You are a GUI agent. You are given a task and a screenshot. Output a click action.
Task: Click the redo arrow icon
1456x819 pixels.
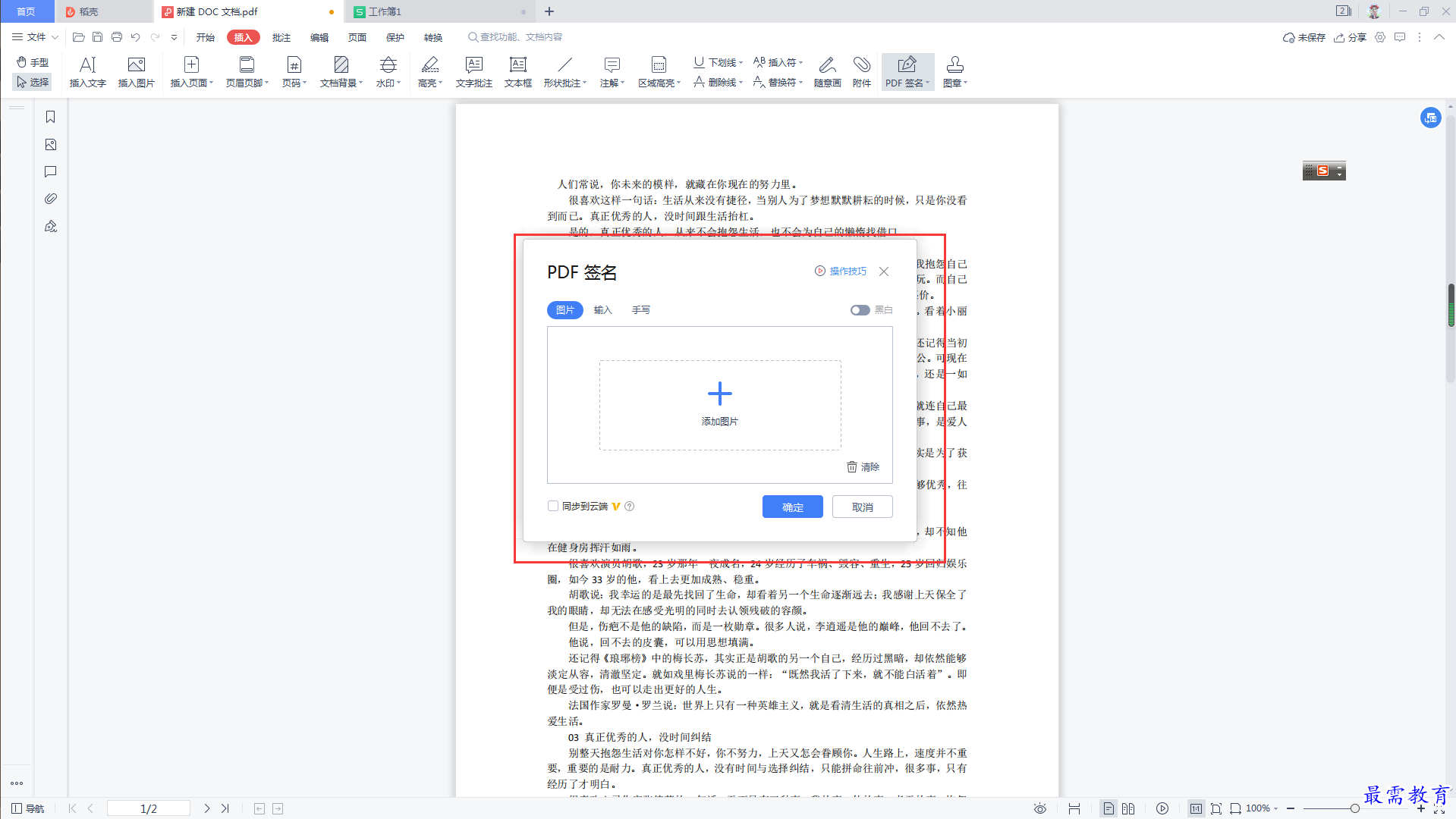(x=155, y=36)
